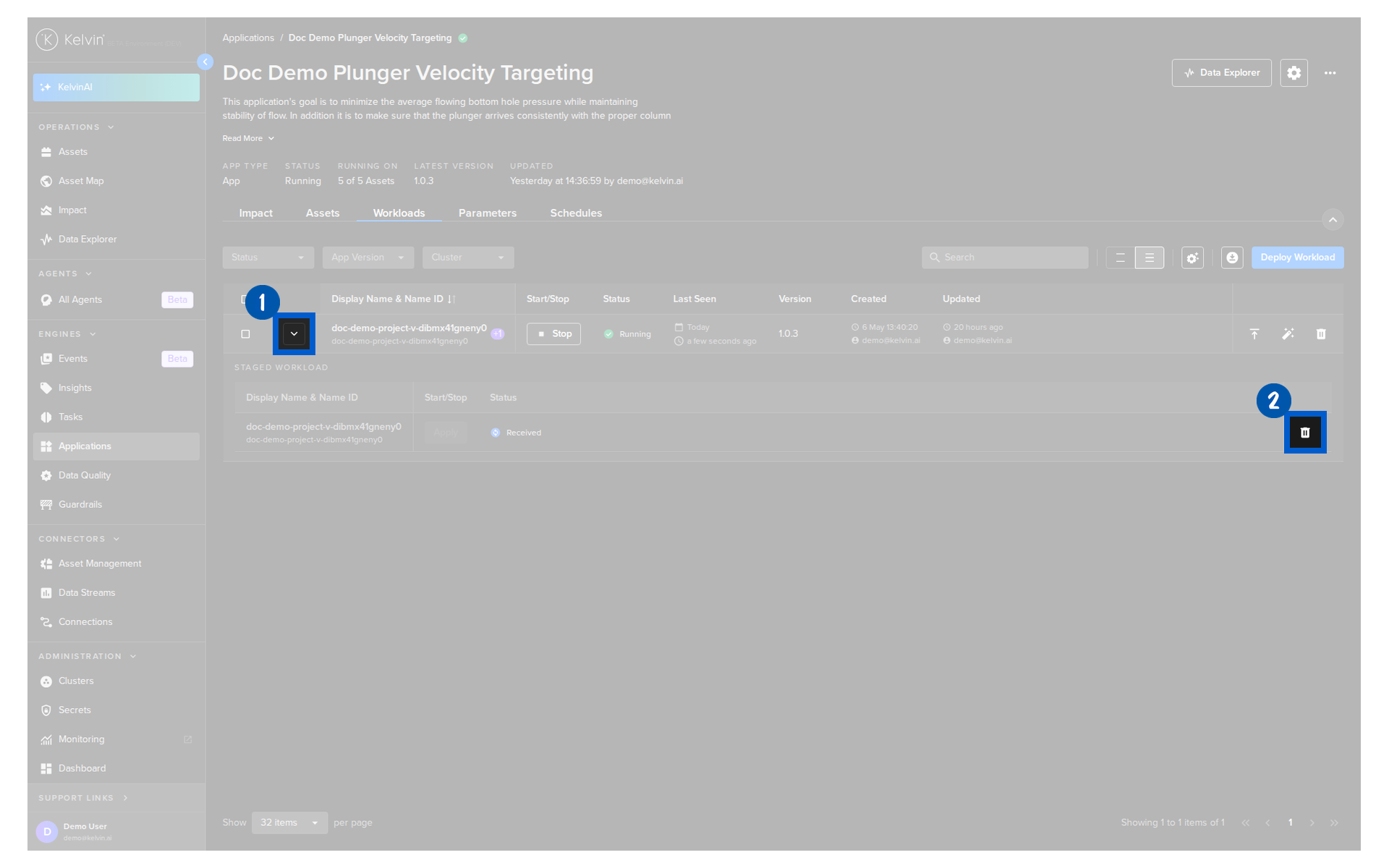Click the Applications breadcrumb link
Screen dimensions: 1389x868
coord(248,38)
